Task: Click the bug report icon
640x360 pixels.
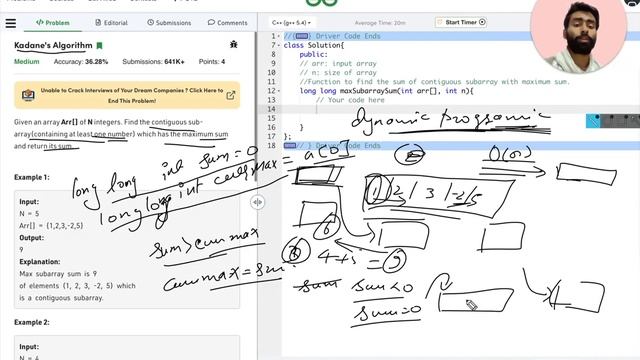Action: [x=233, y=44]
